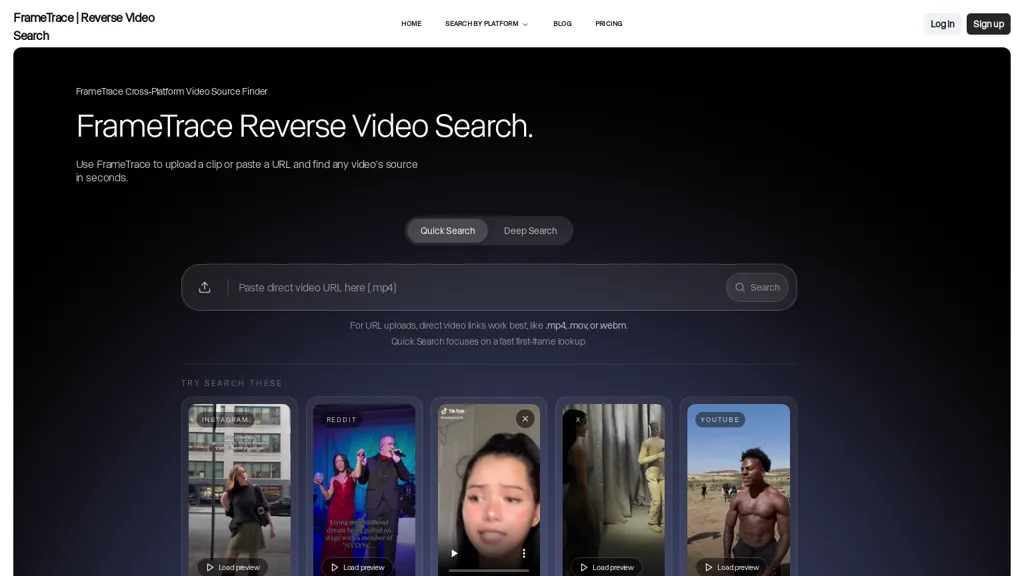Load preview for the YouTube sample
1024x576 pixels.
[x=731, y=567]
